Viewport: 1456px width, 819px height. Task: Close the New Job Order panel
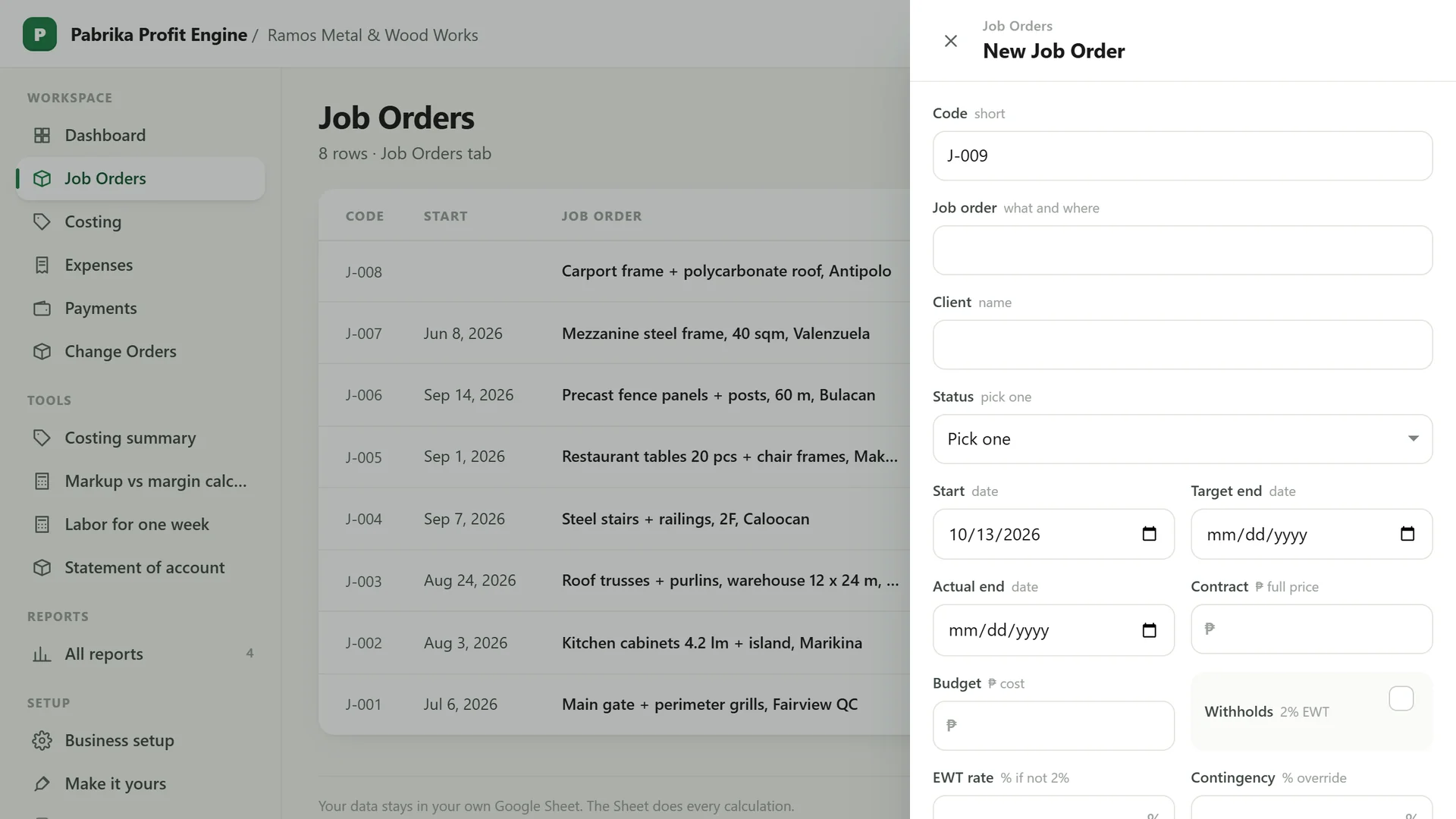[950, 41]
